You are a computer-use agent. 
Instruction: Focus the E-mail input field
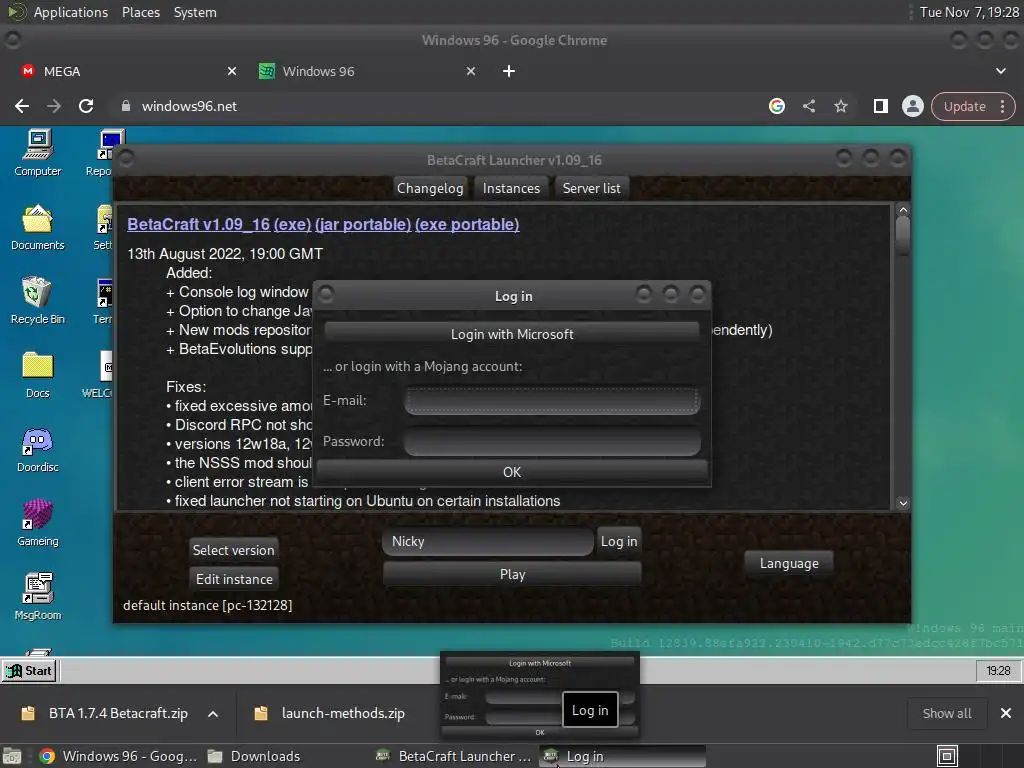click(x=552, y=400)
